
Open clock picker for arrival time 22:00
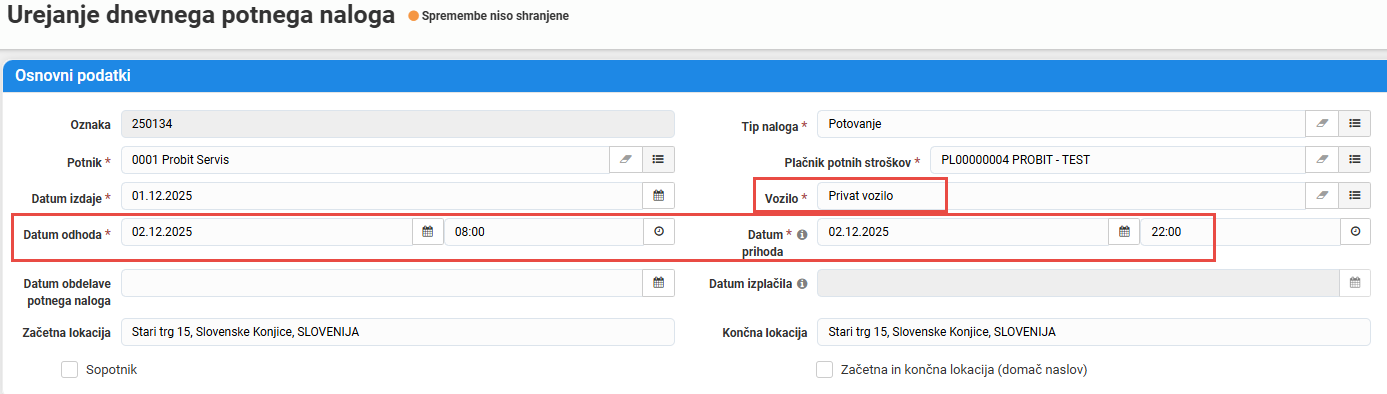pyautogui.click(x=1355, y=231)
